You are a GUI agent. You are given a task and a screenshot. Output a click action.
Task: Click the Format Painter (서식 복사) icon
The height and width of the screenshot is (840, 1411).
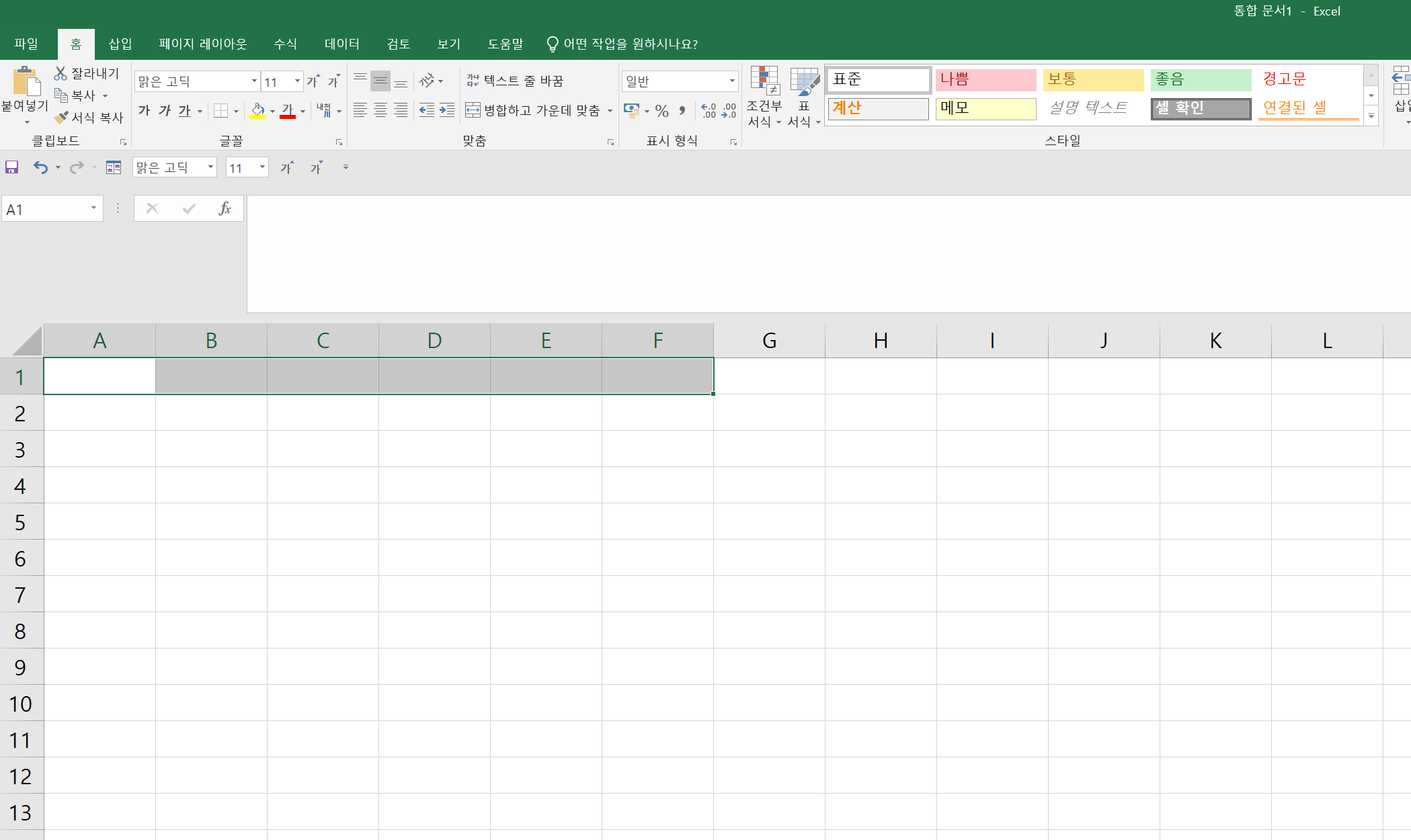[62, 118]
